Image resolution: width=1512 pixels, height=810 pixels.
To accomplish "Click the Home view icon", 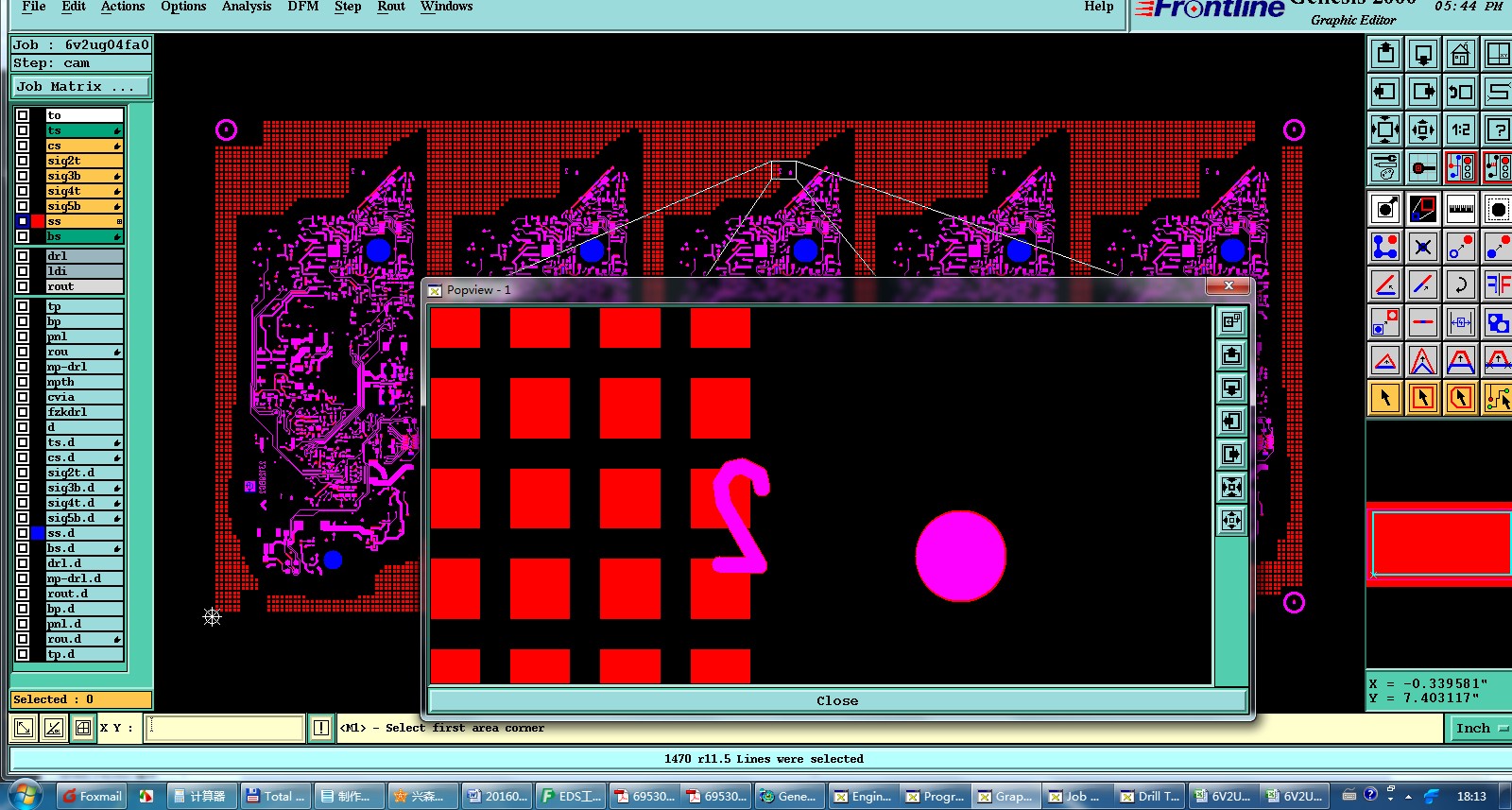I will 1461,54.
